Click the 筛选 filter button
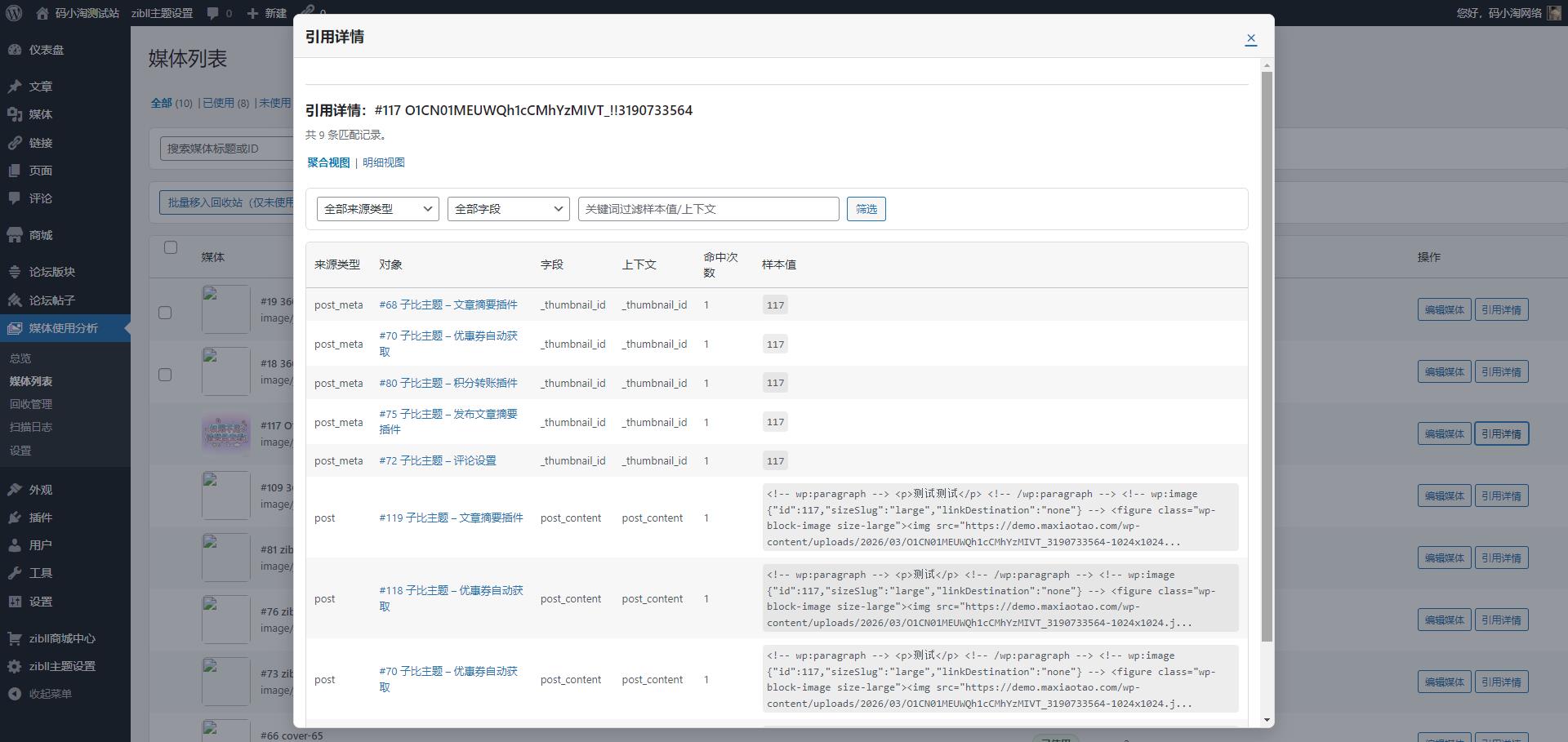Screen dimensions: 1568x742 866,209
